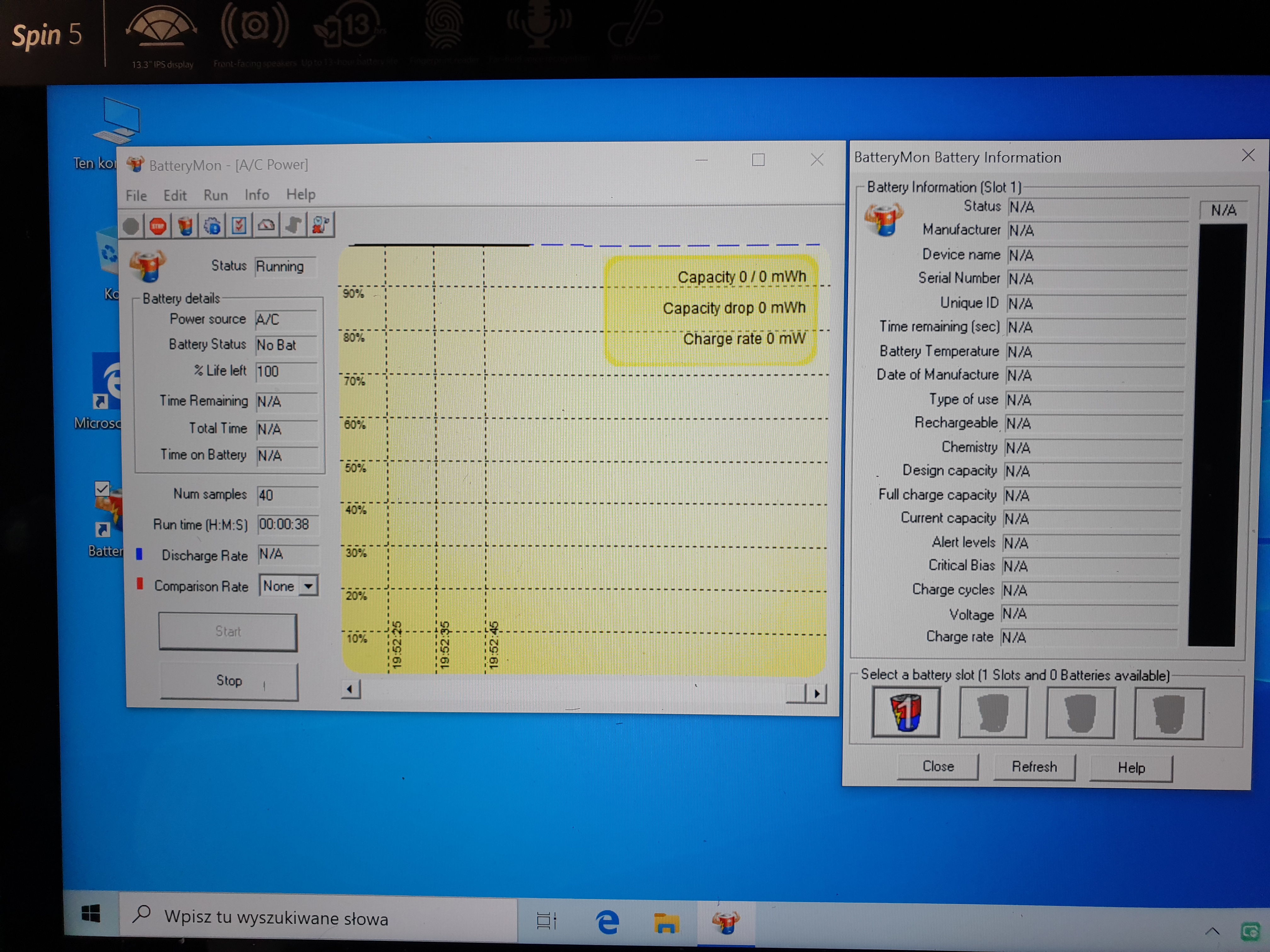Open the File menu
This screenshot has height=952, width=1270.
tap(136, 196)
